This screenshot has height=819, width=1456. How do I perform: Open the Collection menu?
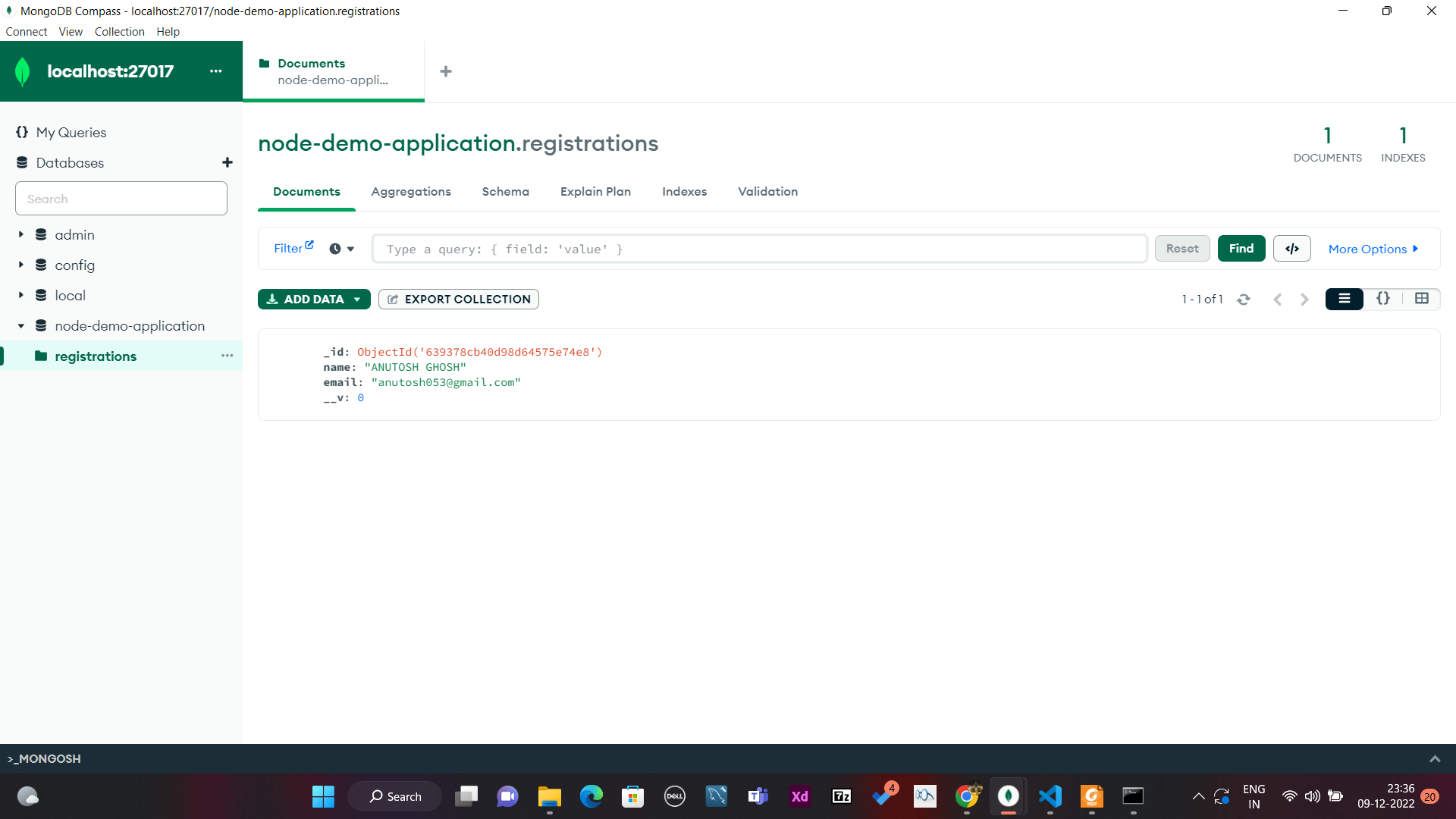click(x=119, y=31)
